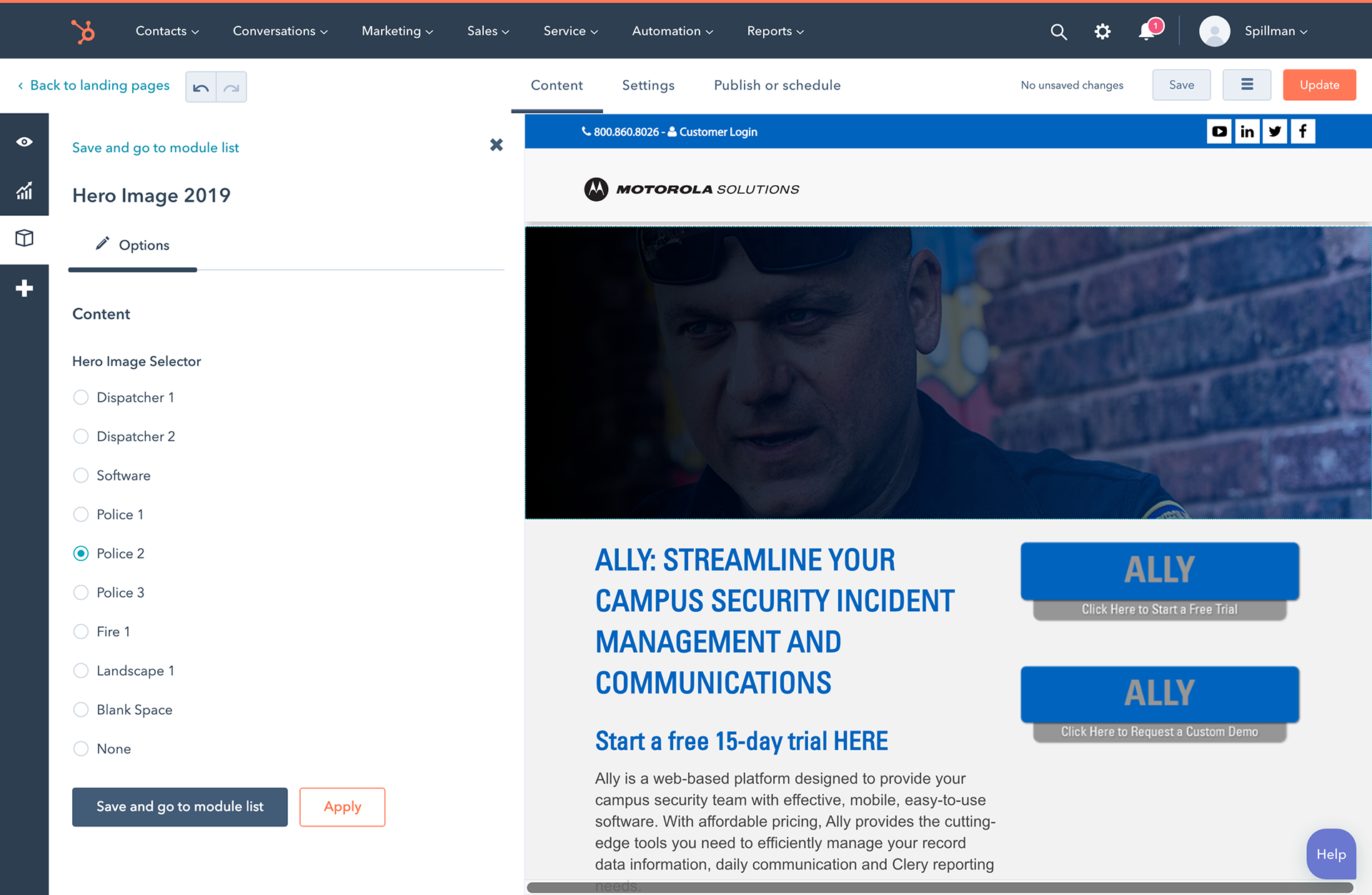Click the Apply button
The width and height of the screenshot is (1372, 895).
point(342,807)
